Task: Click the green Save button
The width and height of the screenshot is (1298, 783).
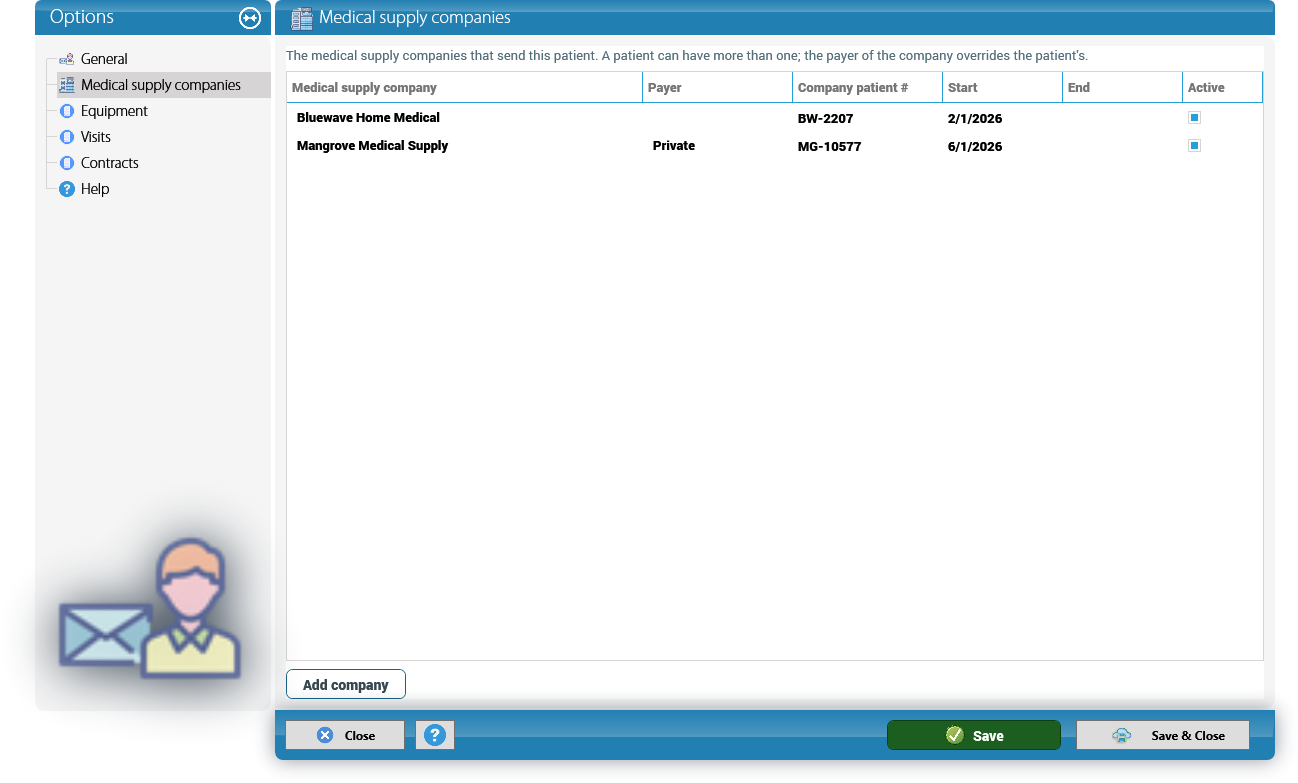Action: click(974, 735)
